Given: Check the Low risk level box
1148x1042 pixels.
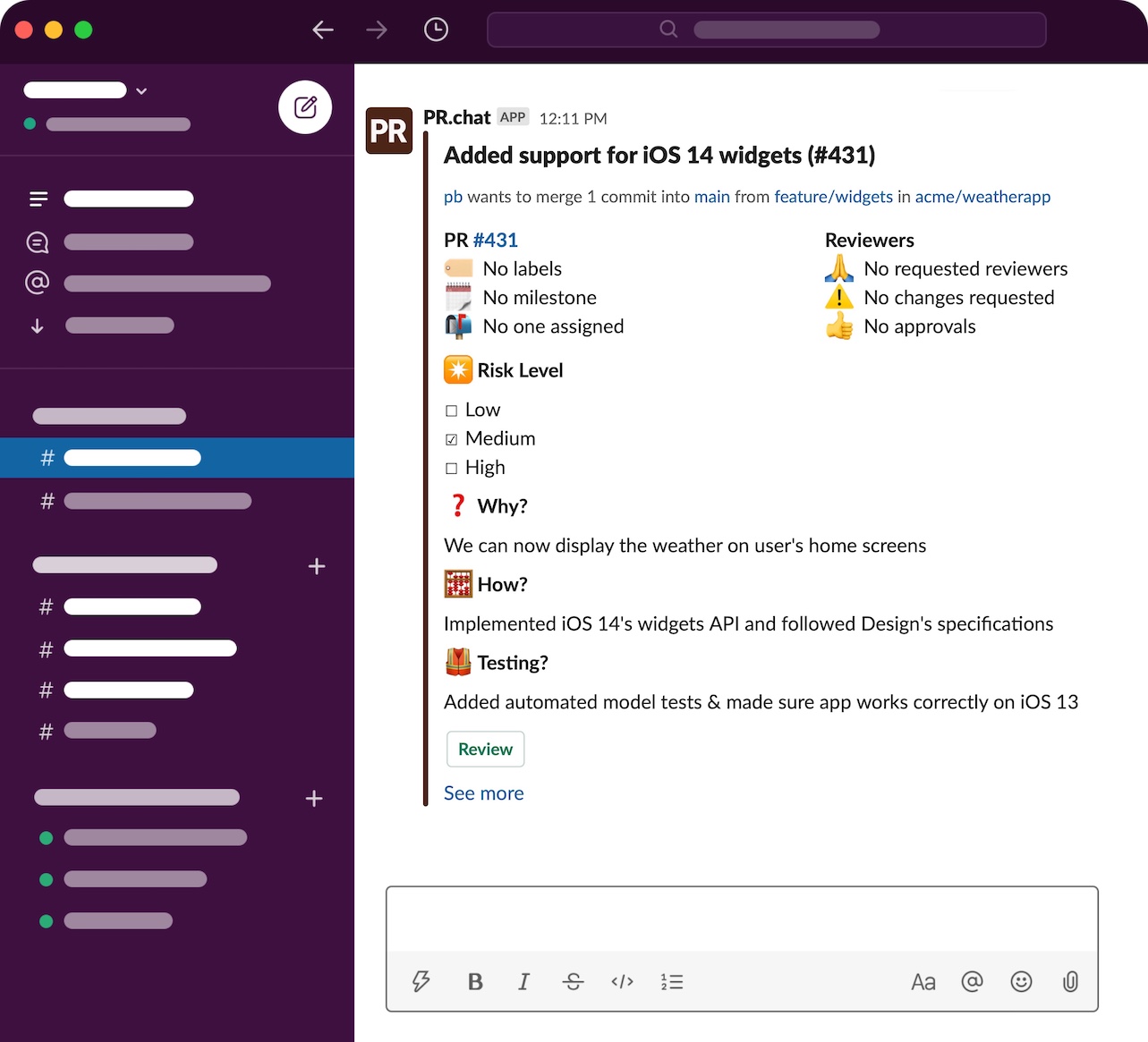Looking at the screenshot, I should pos(451,411).
